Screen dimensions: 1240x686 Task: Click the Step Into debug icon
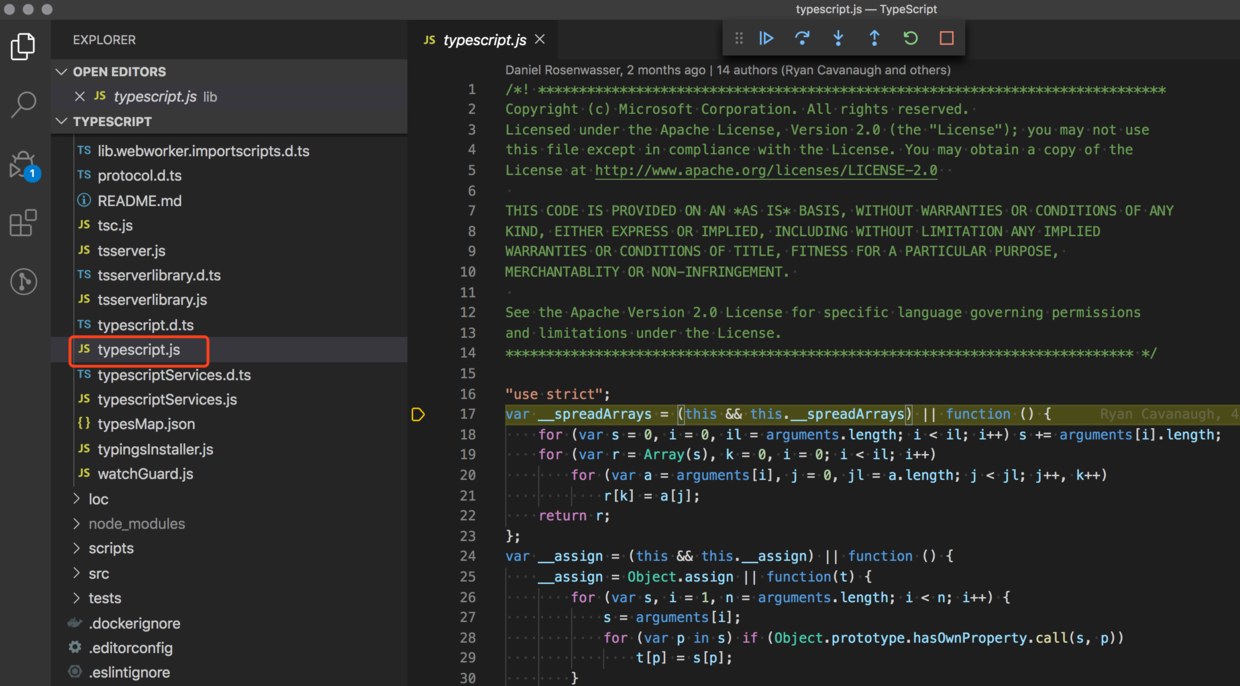838,38
